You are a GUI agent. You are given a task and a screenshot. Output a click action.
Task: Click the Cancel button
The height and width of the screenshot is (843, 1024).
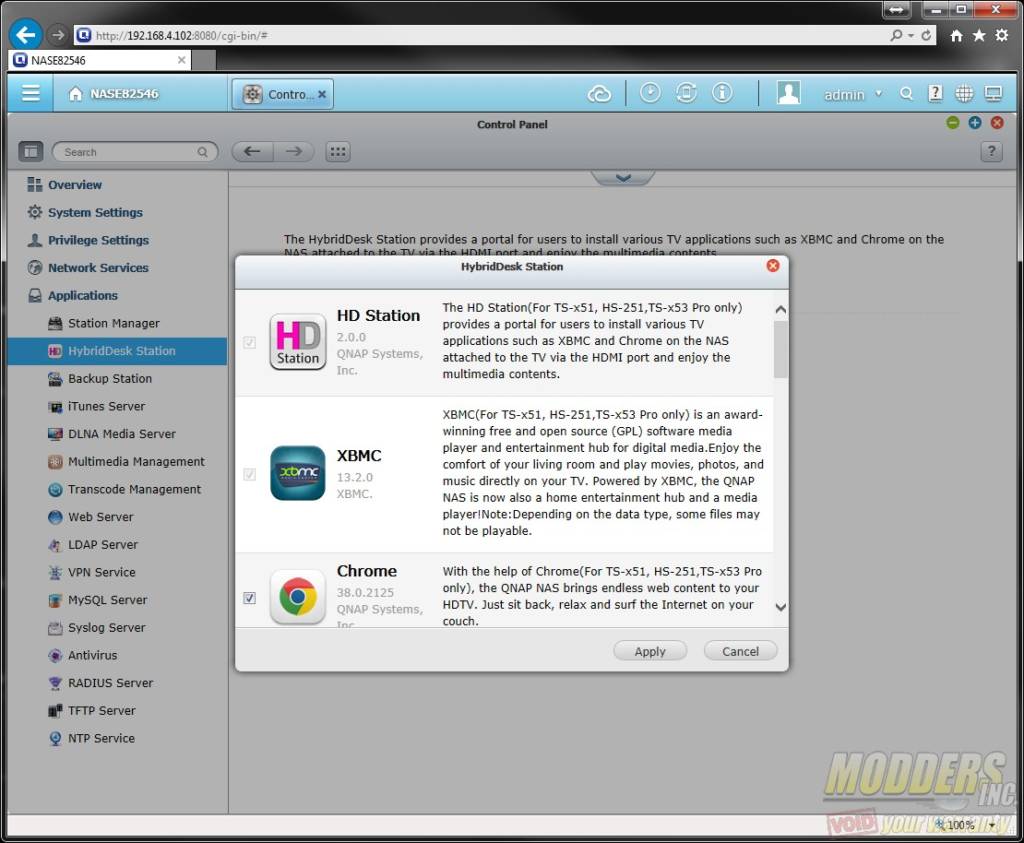(x=741, y=651)
